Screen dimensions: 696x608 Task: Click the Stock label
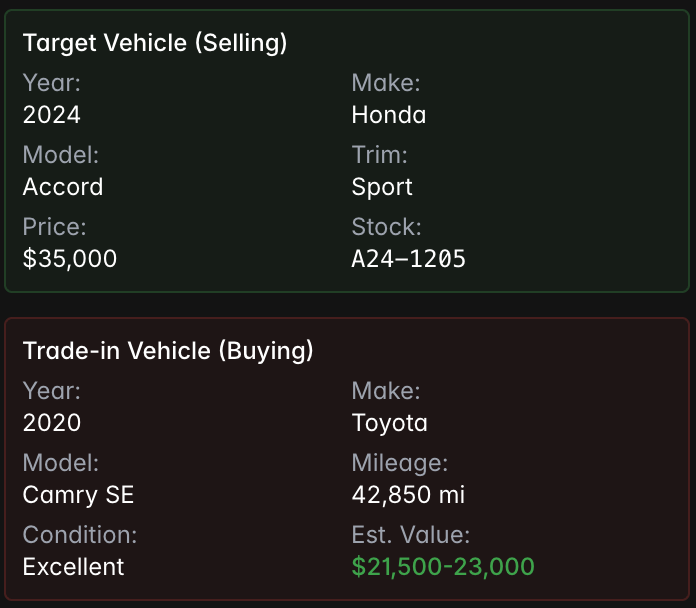coord(387,227)
